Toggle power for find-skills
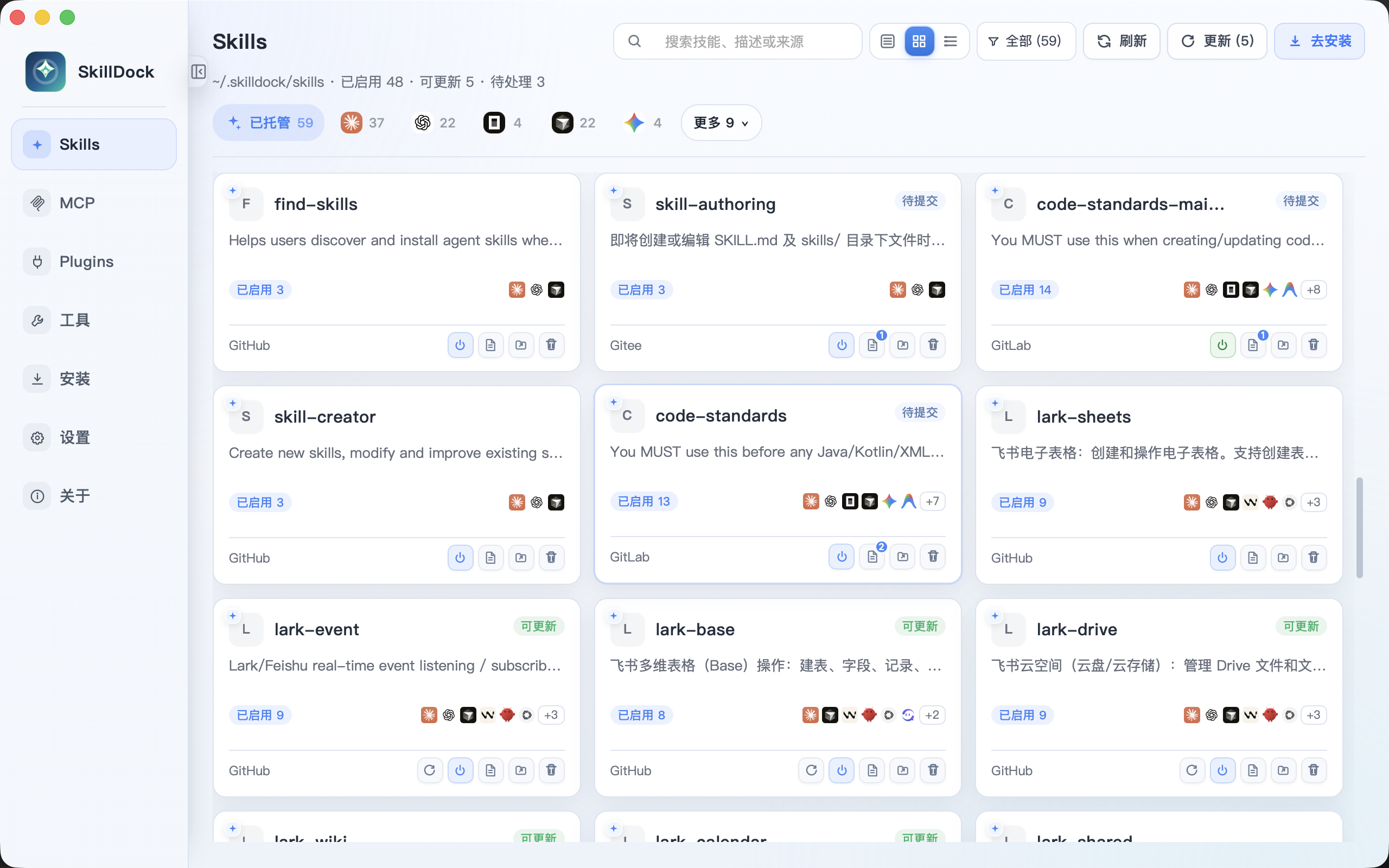 pos(460,345)
